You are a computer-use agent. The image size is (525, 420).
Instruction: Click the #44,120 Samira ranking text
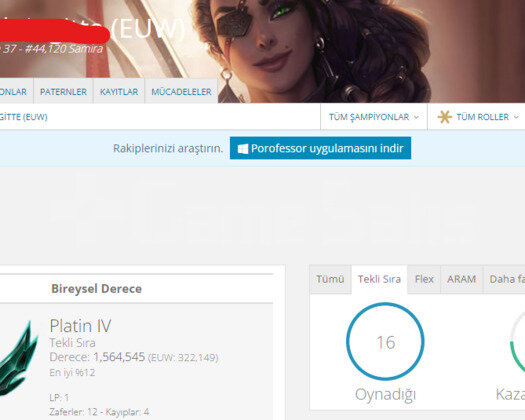pos(64,49)
